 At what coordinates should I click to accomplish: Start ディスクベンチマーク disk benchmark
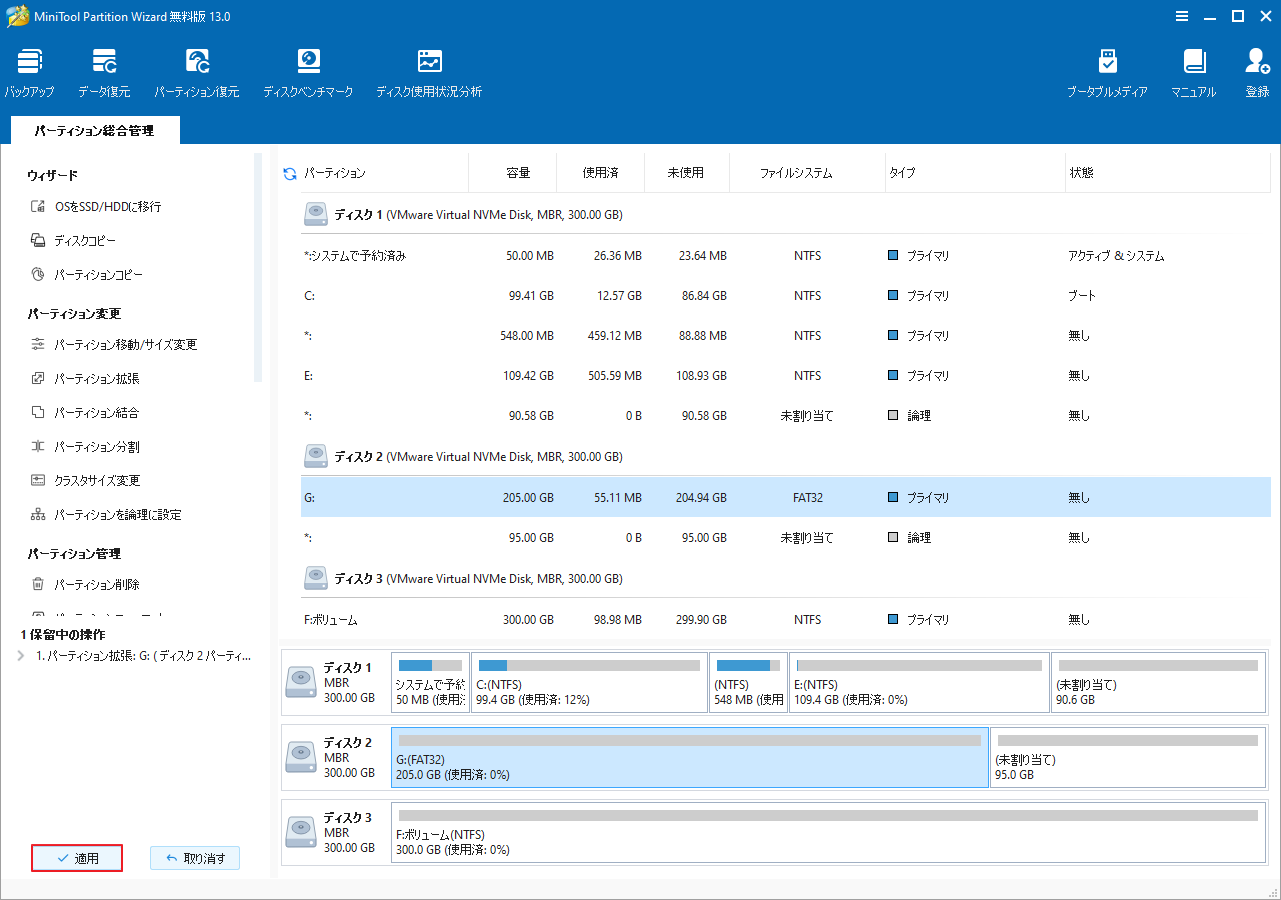click(x=308, y=72)
